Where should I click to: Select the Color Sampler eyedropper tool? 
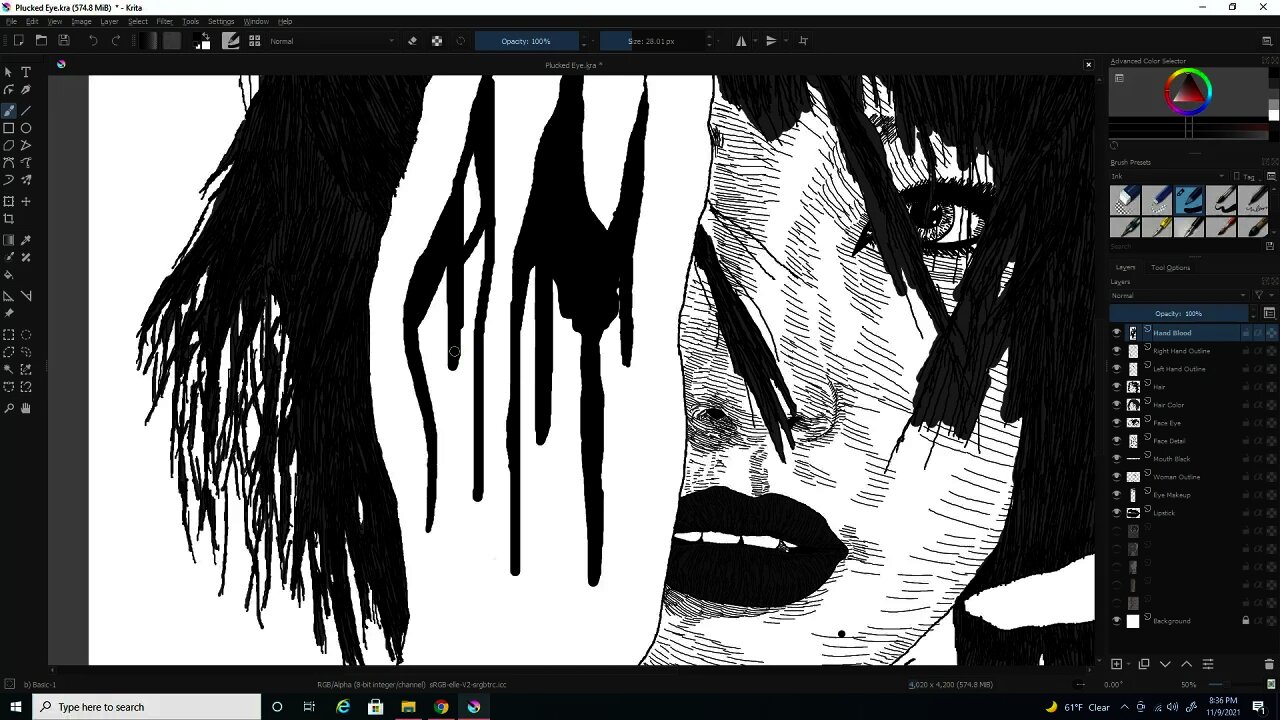tap(26, 240)
